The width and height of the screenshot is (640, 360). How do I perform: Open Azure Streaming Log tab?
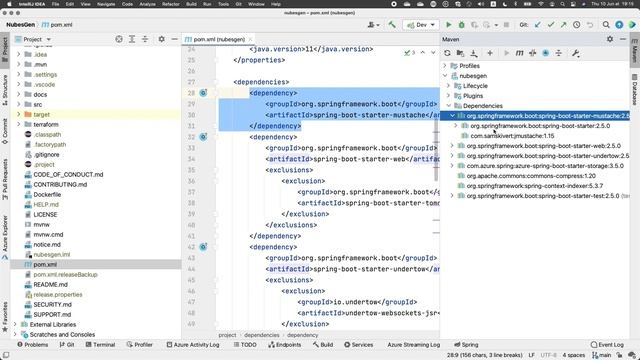[x=413, y=345]
